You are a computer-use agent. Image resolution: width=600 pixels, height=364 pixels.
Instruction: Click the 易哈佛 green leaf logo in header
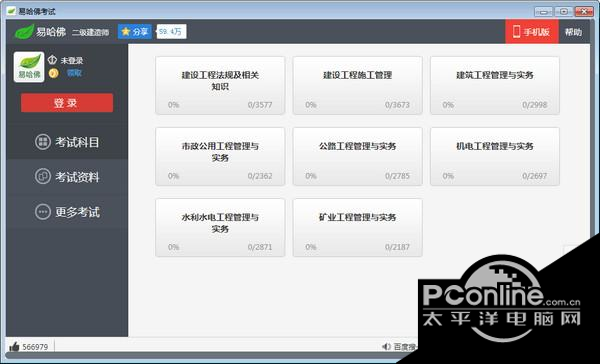coord(24,32)
